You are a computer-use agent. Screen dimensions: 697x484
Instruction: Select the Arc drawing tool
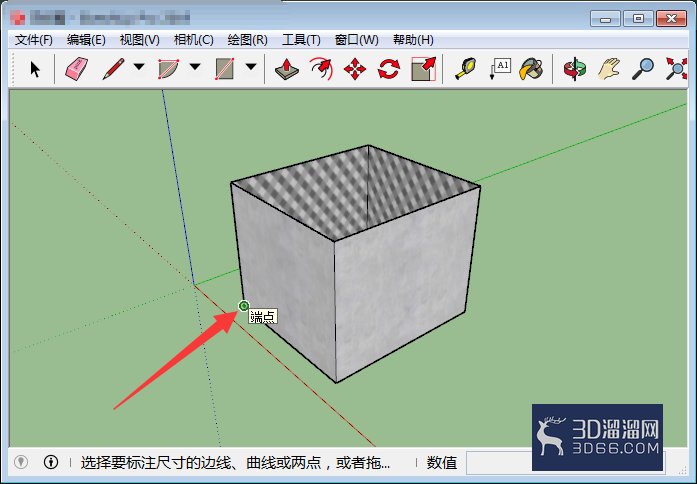(x=168, y=69)
